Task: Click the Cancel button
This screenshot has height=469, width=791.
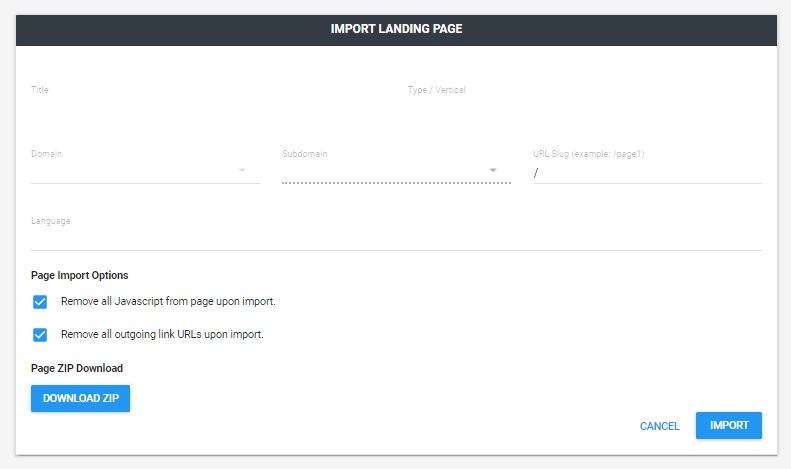Action: (x=659, y=426)
